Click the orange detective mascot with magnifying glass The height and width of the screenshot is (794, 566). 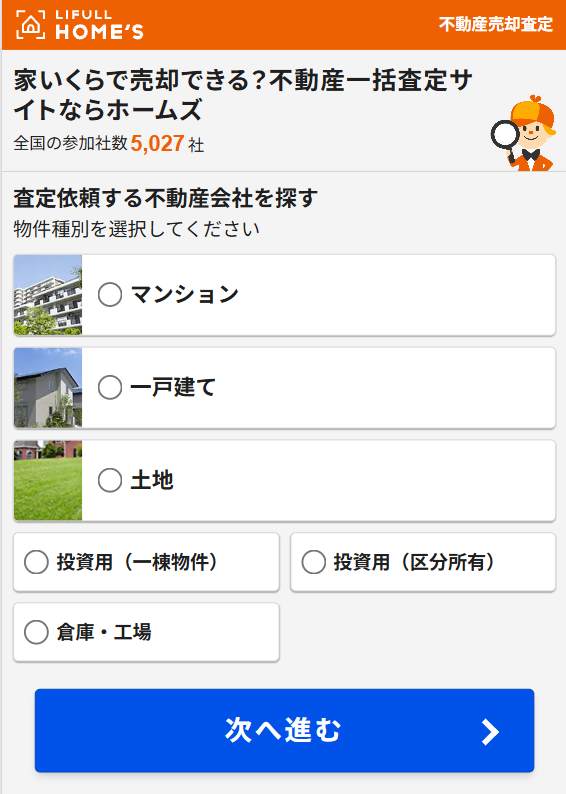pos(522,133)
